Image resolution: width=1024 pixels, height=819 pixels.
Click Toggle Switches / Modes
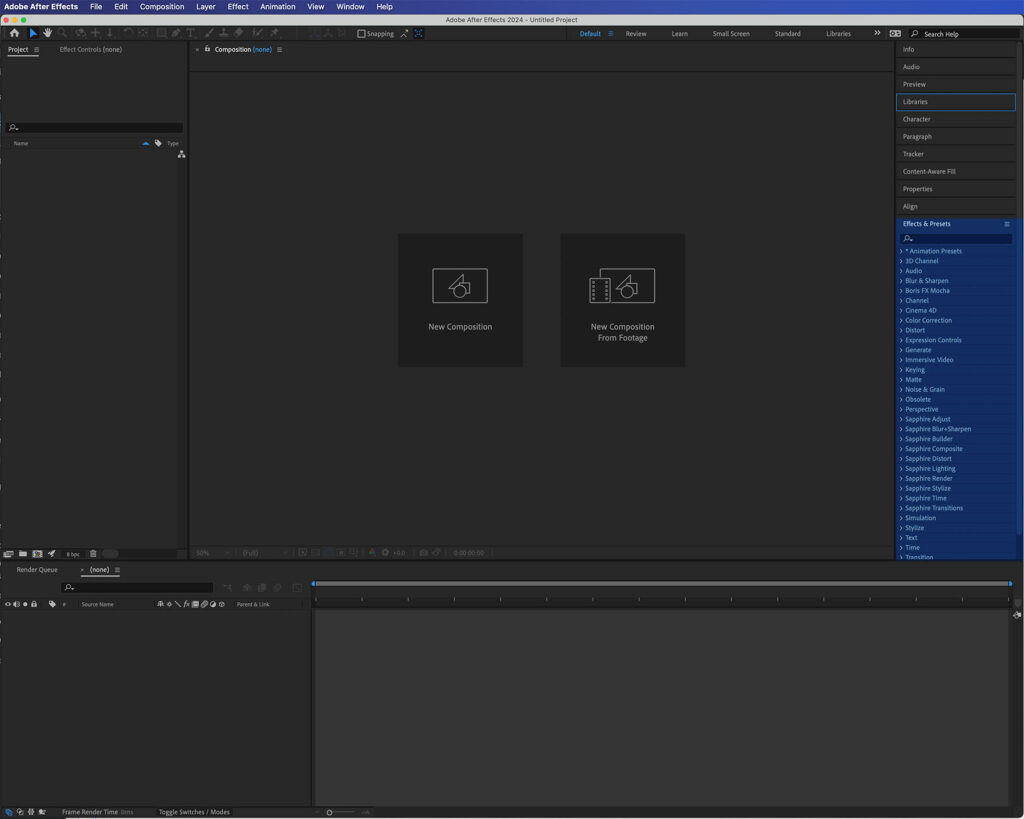click(x=194, y=812)
